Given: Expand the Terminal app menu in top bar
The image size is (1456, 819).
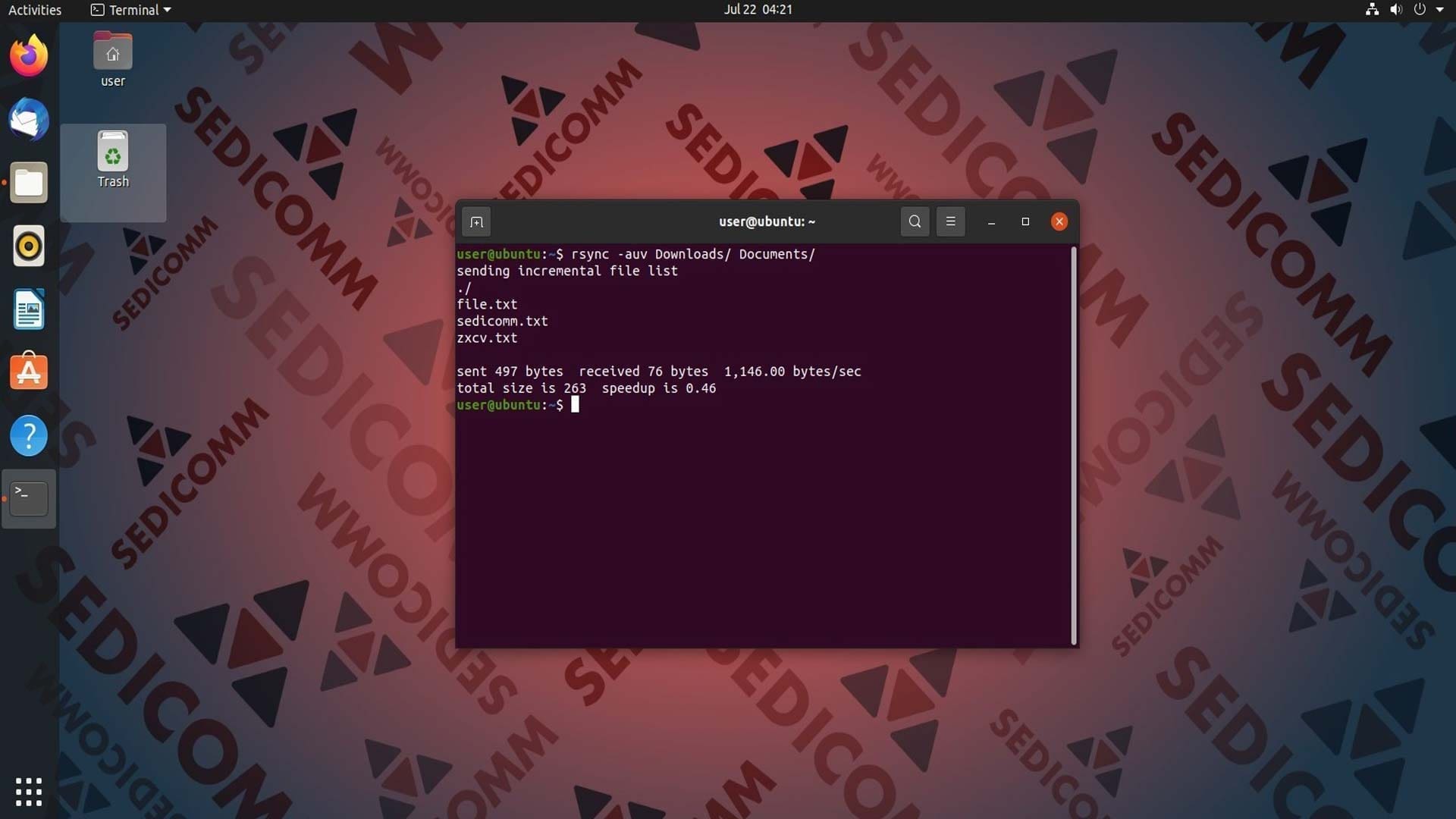Looking at the screenshot, I should coord(130,10).
